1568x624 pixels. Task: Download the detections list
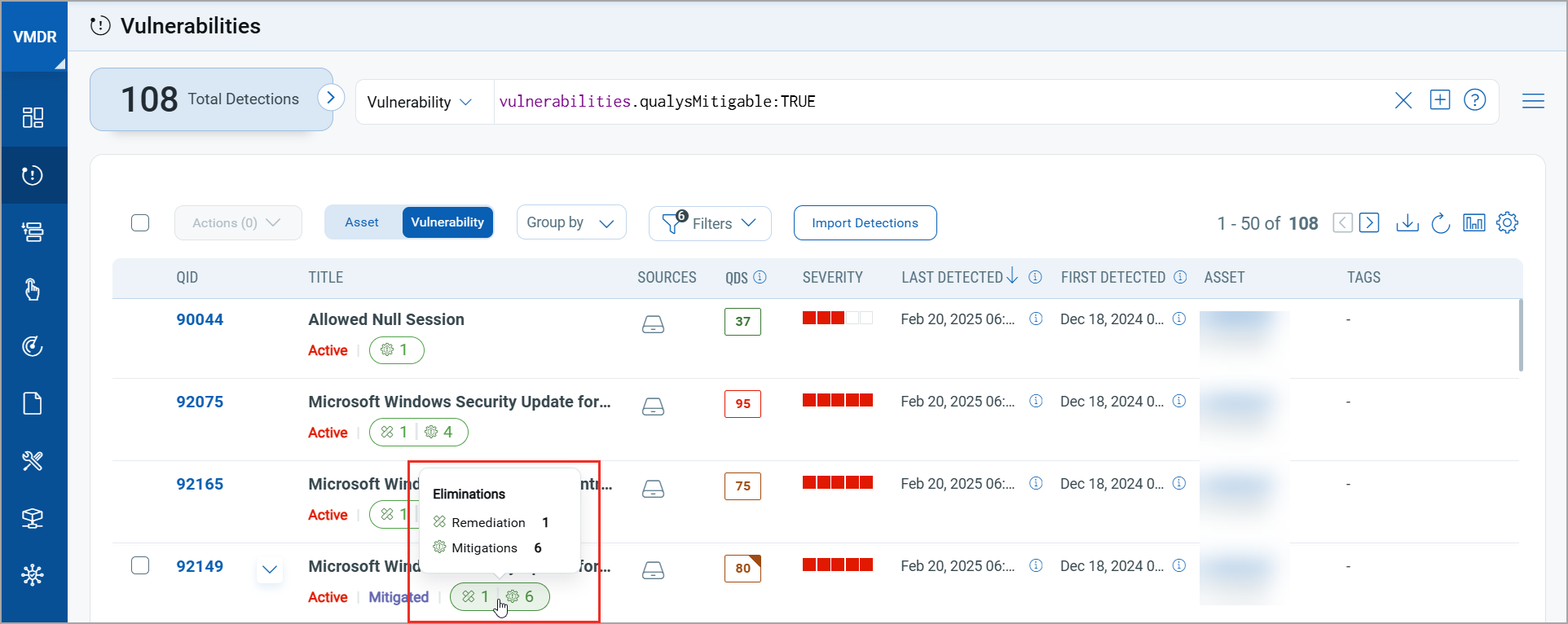[x=1407, y=222]
